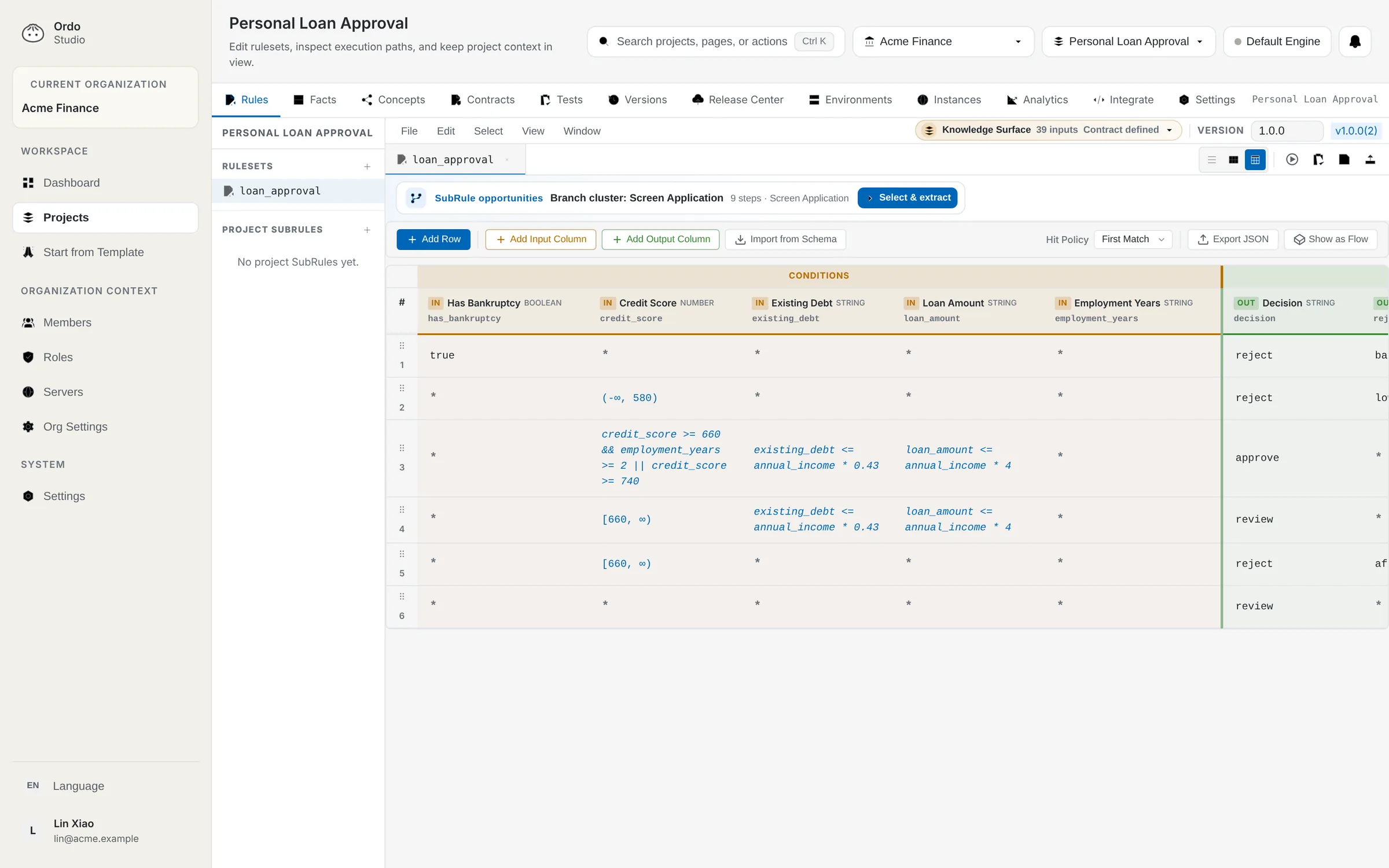This screenshot has width=1389, height=868.
Task: Open the Personal Loan Approval project dropdown
Action: pyautogui.click(x=1129, y=42)
